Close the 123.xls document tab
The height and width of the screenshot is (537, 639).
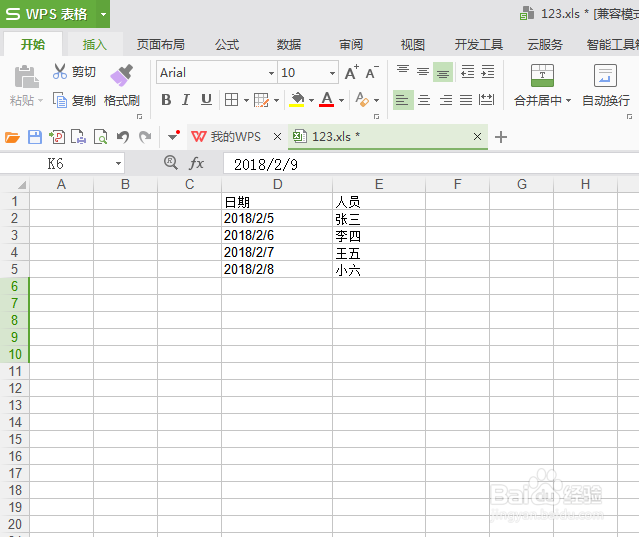(477, 136)
